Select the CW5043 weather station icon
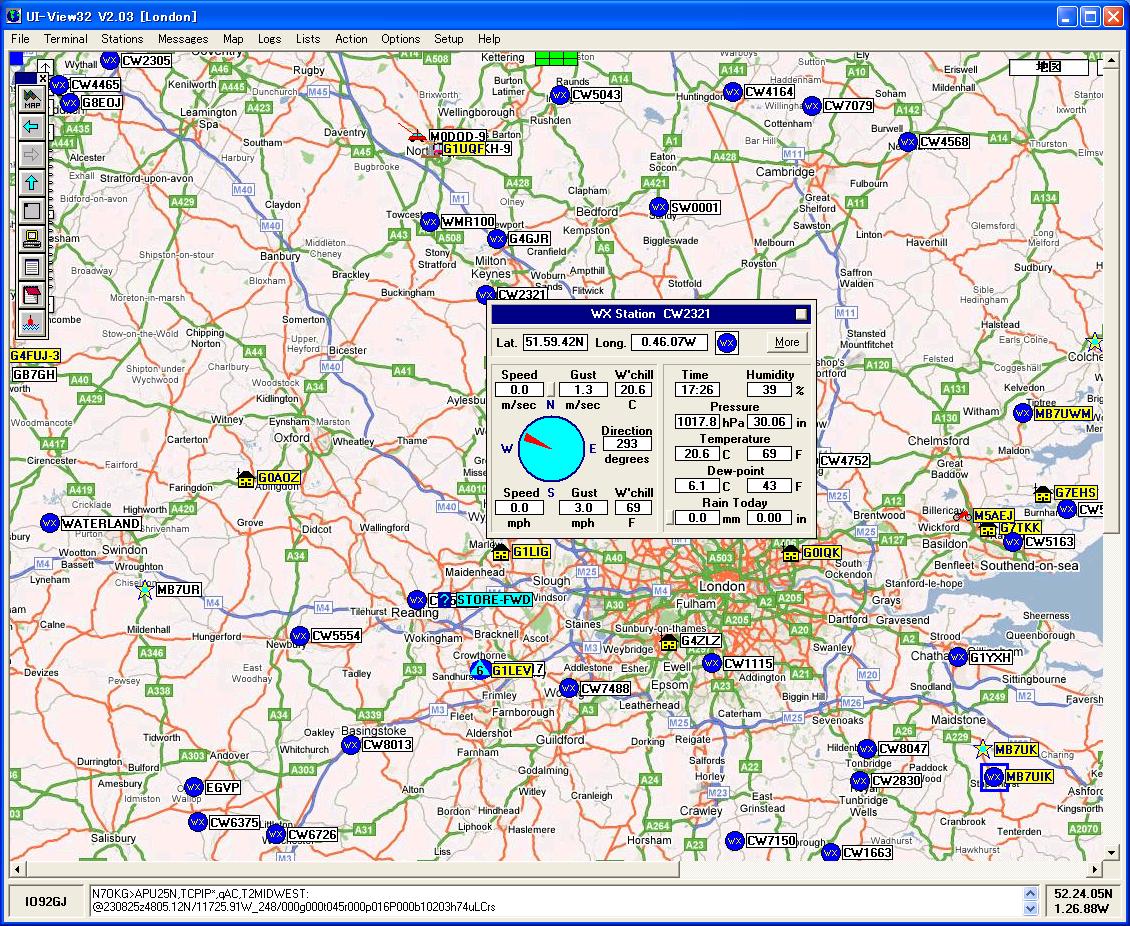The image size is (1130, 926). (x=560, y=95)
